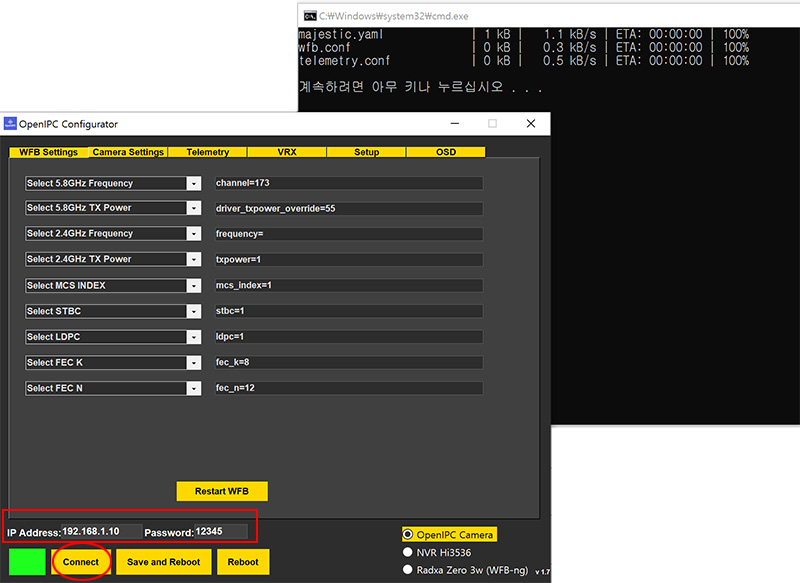Click the OpenIPC Configurator app icon
This screenshot has height=583, width=800.
point(11,124)
